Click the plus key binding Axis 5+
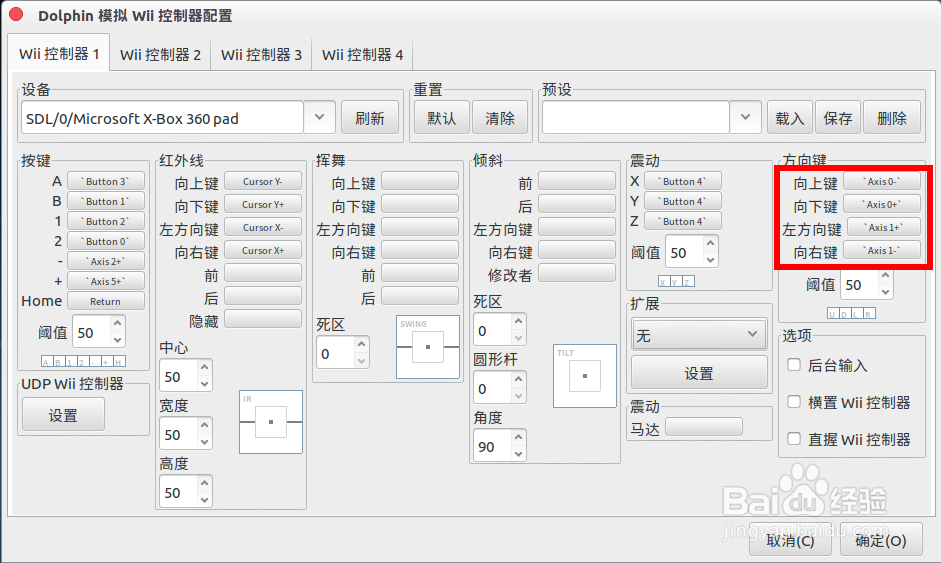The width and height of the screenshot is (941, 563). click(x=106, y=281)
